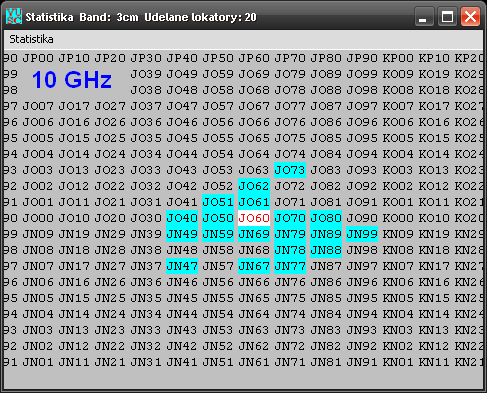Click the JO68 locator cell

point(254,90)
